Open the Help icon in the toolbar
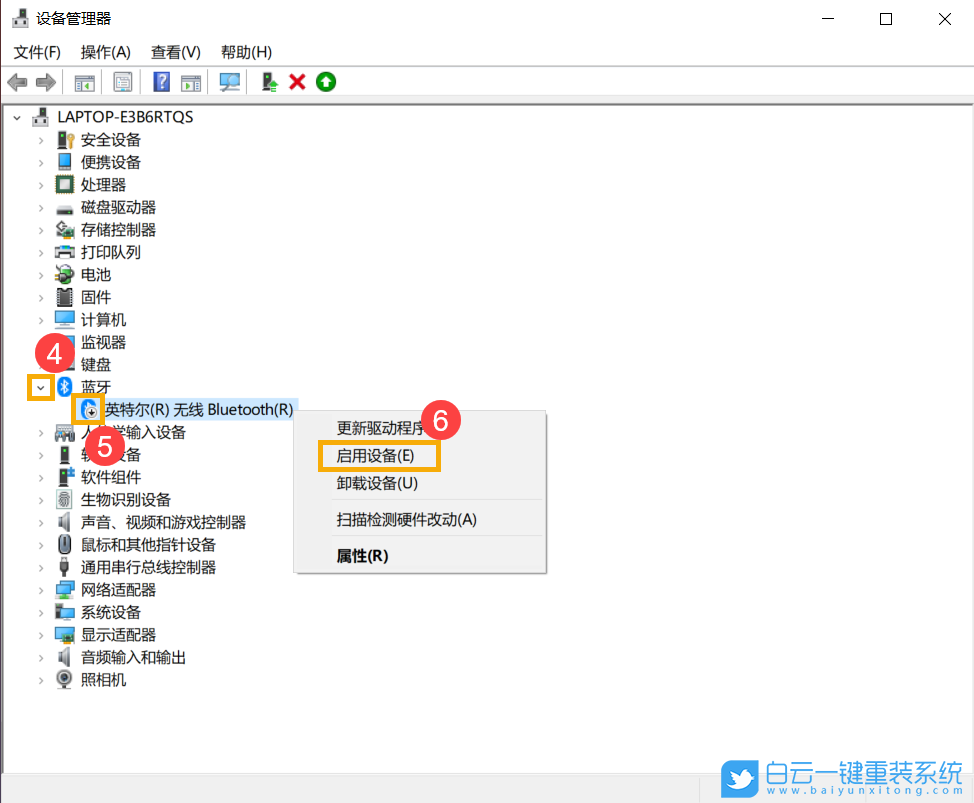 pos(161,81)
